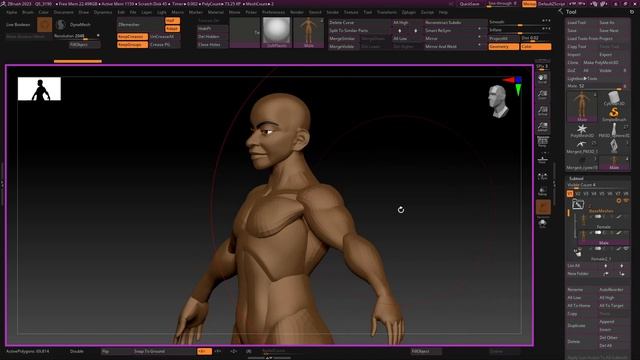
Task: Click the orange Live Boolean render icon
Action: pyautogui.click(x=44, y=24)
